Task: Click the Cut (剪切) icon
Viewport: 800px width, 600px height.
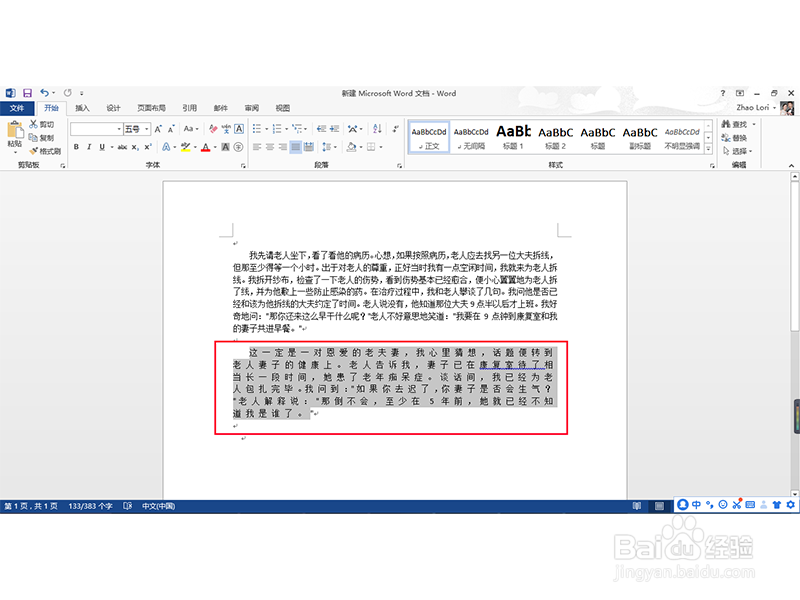Action: click(33, 124)
